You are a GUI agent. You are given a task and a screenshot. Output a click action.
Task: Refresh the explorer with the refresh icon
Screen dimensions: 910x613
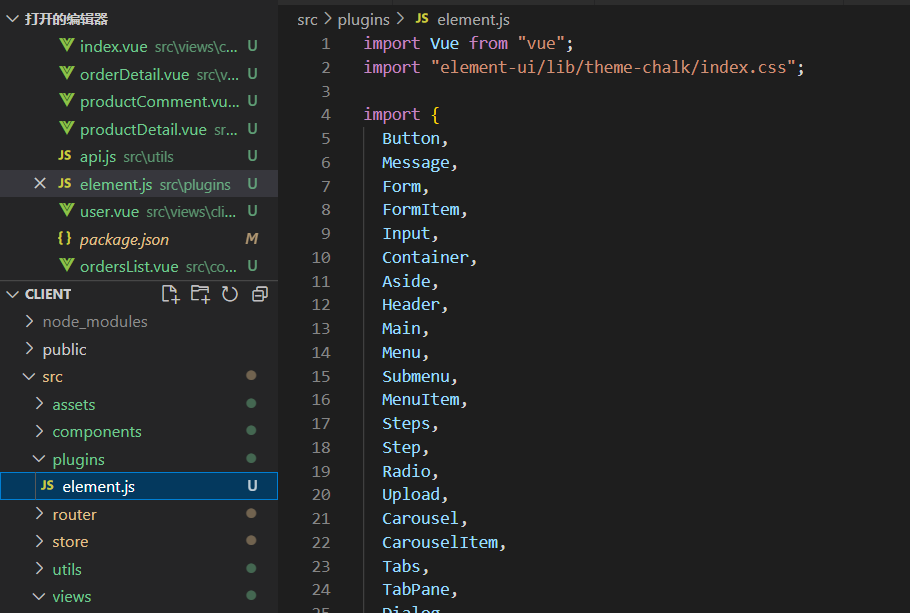(230, 294)
